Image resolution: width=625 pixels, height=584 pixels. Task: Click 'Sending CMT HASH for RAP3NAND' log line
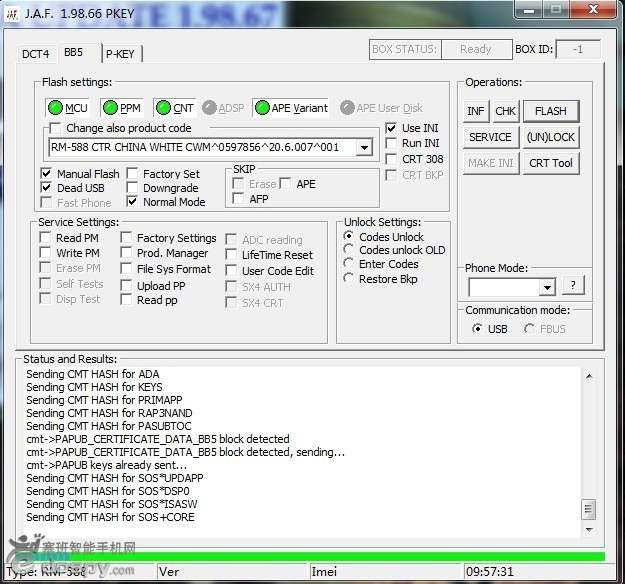click(109, 413)
